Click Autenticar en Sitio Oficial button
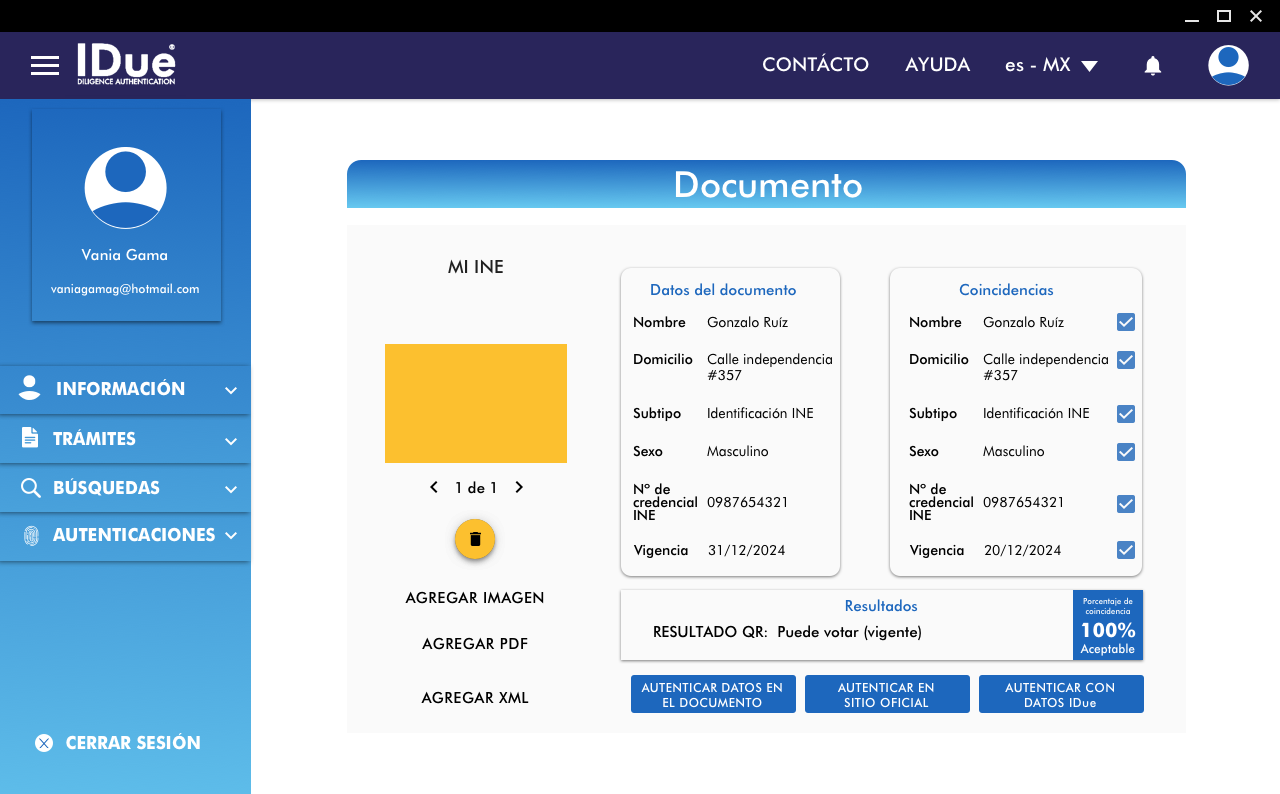This screenshot has height=794, width=1280. pos(886,695)
